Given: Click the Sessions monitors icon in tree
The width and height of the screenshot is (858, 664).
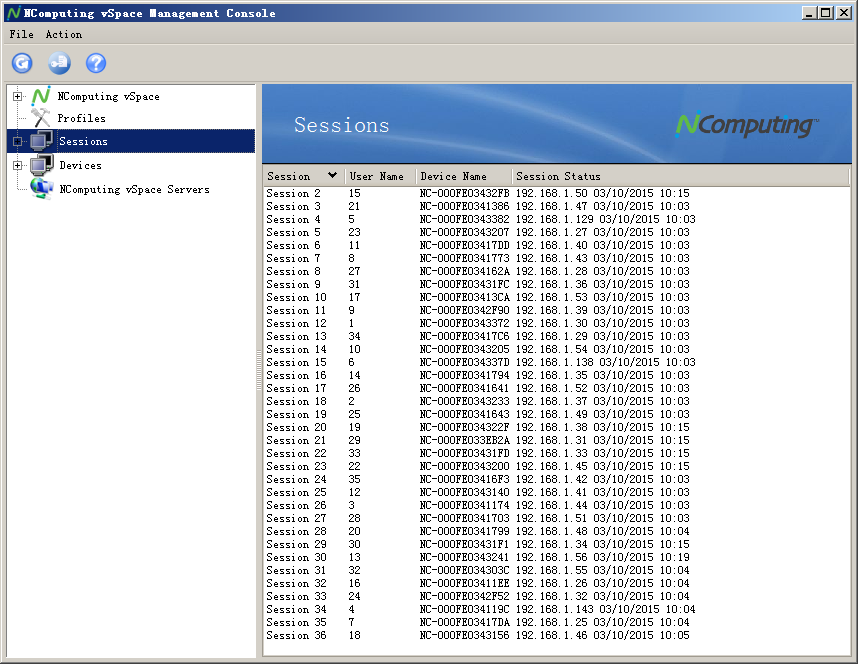Looking at the screenshot, I should pos(41,141).
